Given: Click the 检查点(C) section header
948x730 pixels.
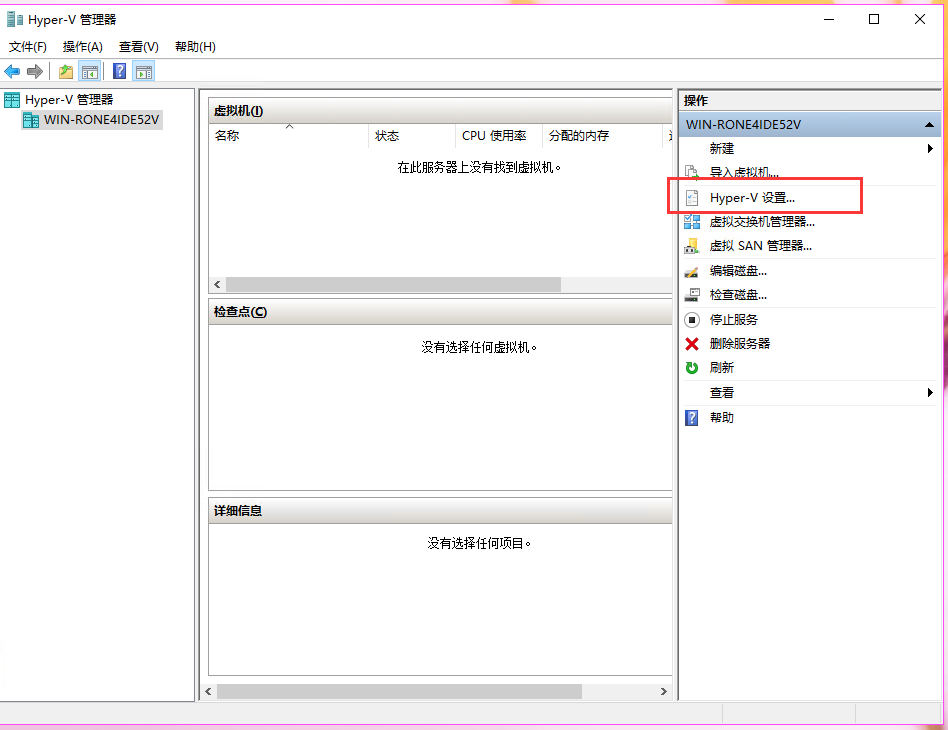Looking at the screenshot, I should click(x=440, y=312).
